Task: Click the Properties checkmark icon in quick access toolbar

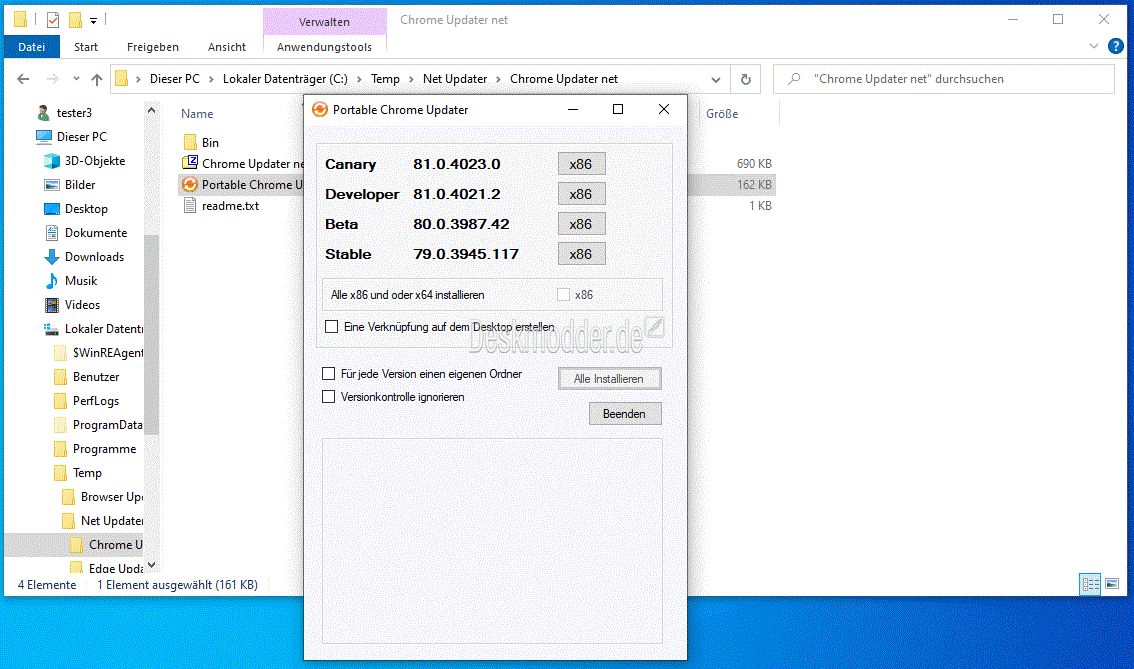Action: [x=53, y=20]
